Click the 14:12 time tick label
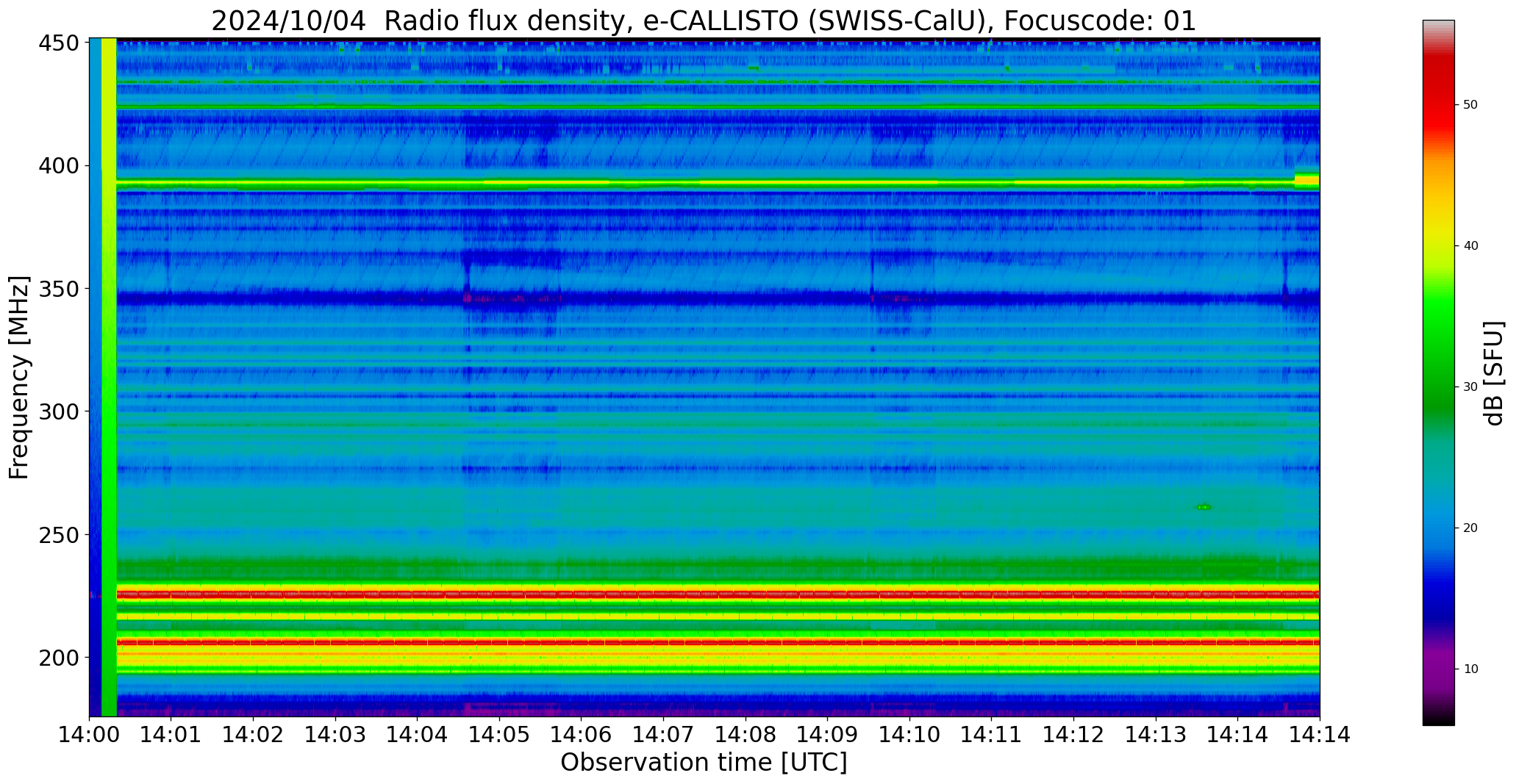 pyautogui.click(x=1073, y=734)
